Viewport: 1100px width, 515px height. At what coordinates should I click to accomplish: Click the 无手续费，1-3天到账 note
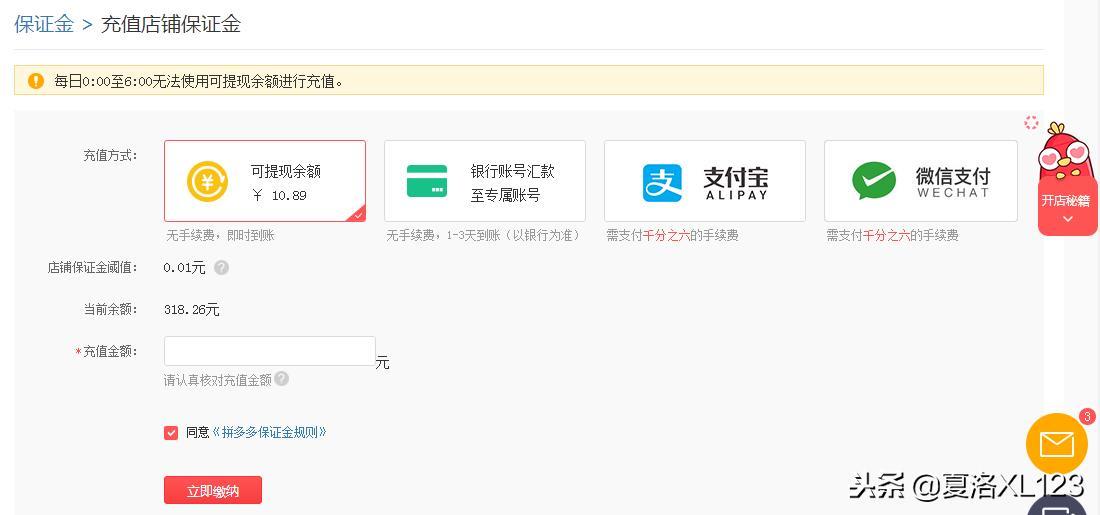(x=483, y=236)
